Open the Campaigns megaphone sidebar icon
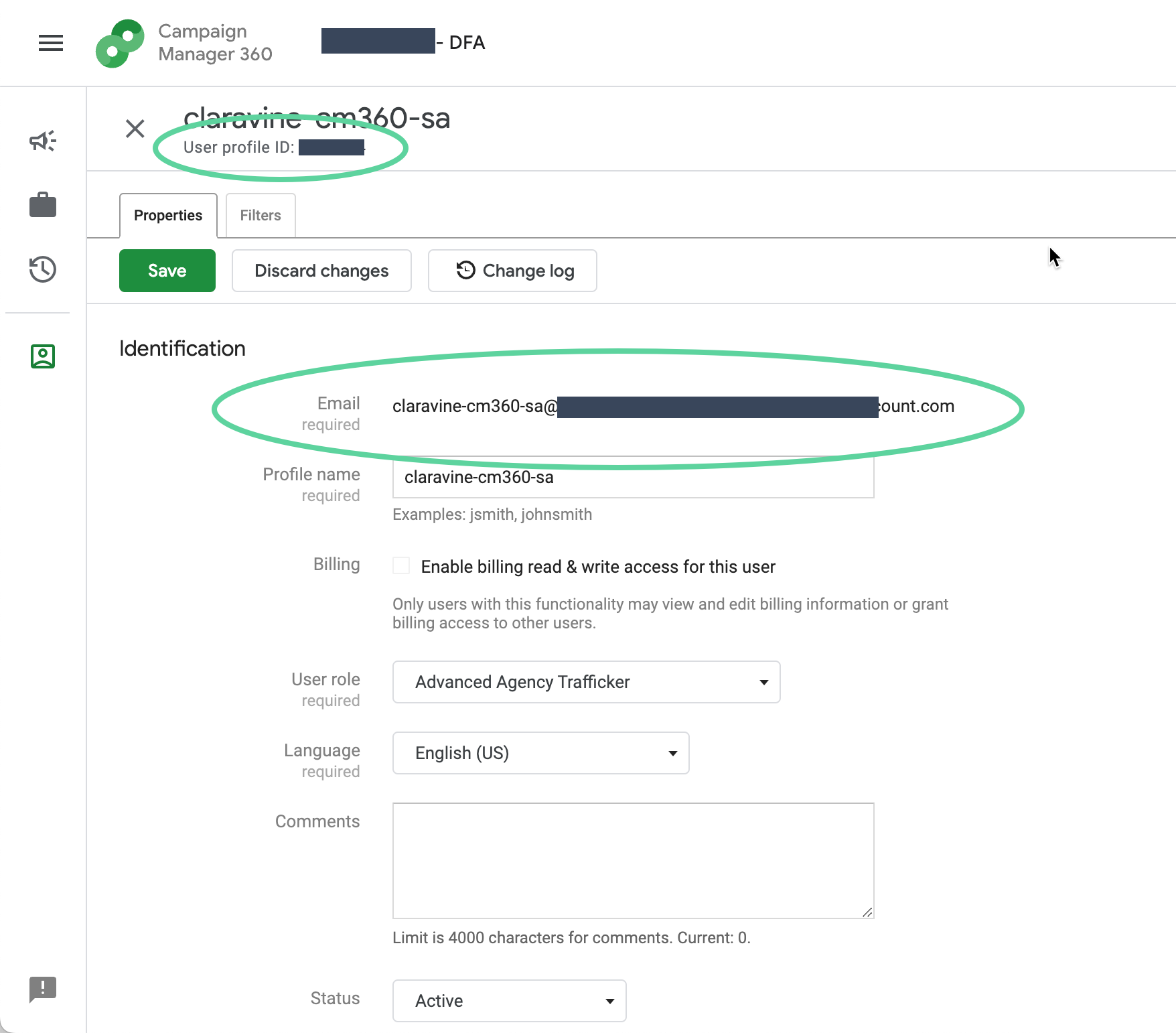 tap(43, 141)
